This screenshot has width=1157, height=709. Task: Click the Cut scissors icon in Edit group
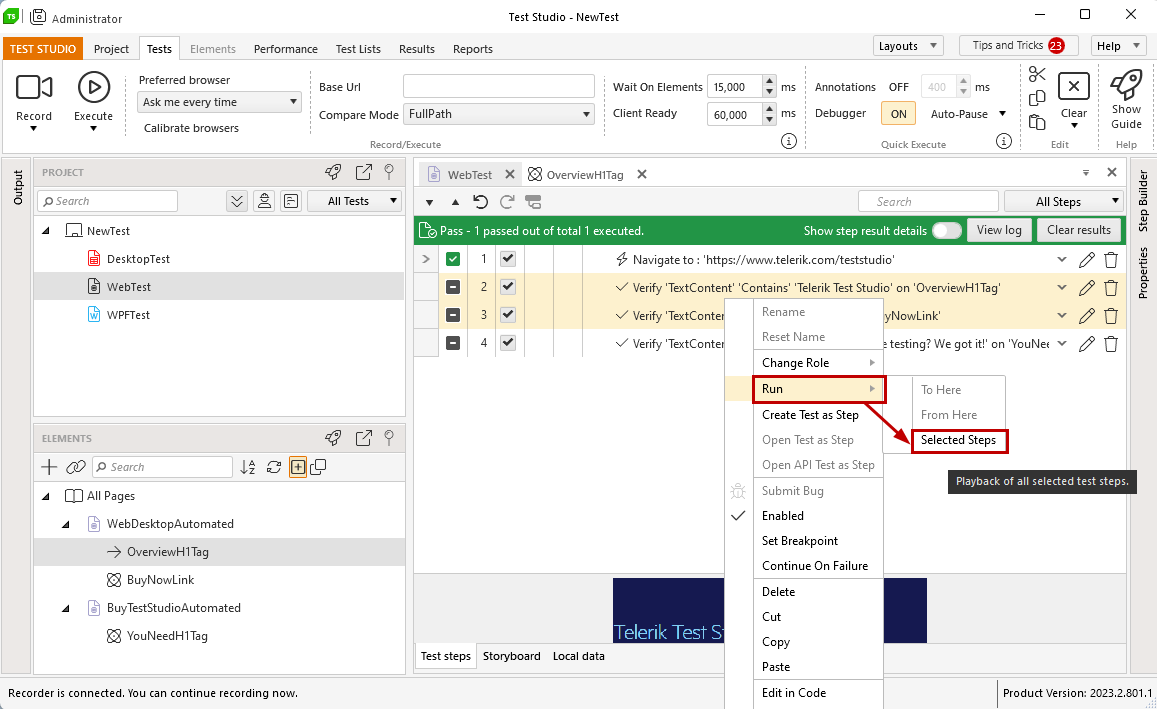pyautogui.click(x=1037, y=74)
